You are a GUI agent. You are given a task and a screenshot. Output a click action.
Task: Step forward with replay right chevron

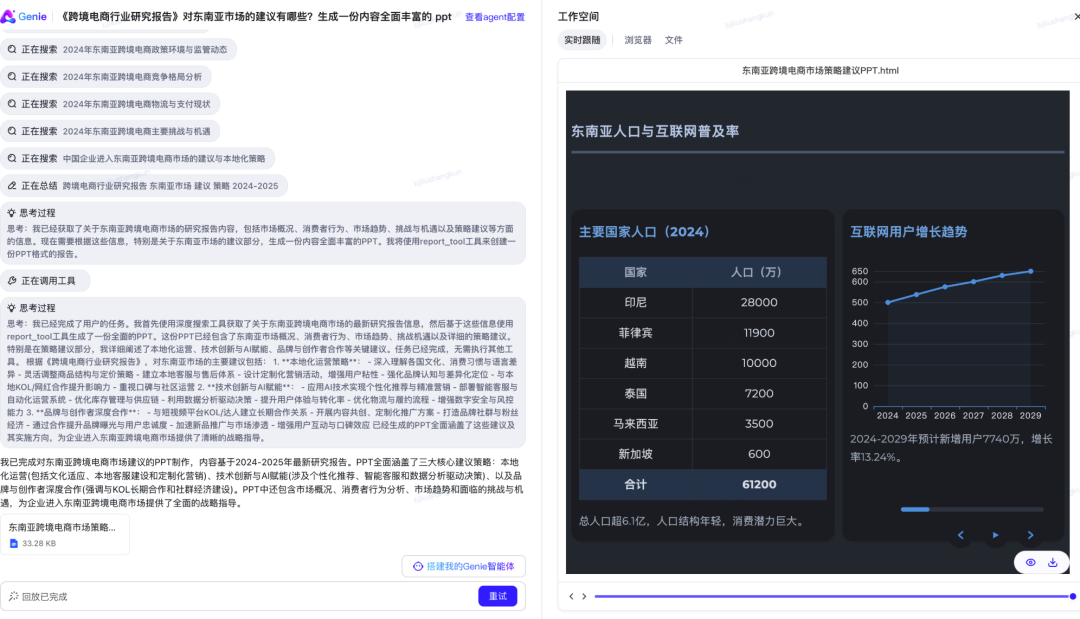[584, 596]
